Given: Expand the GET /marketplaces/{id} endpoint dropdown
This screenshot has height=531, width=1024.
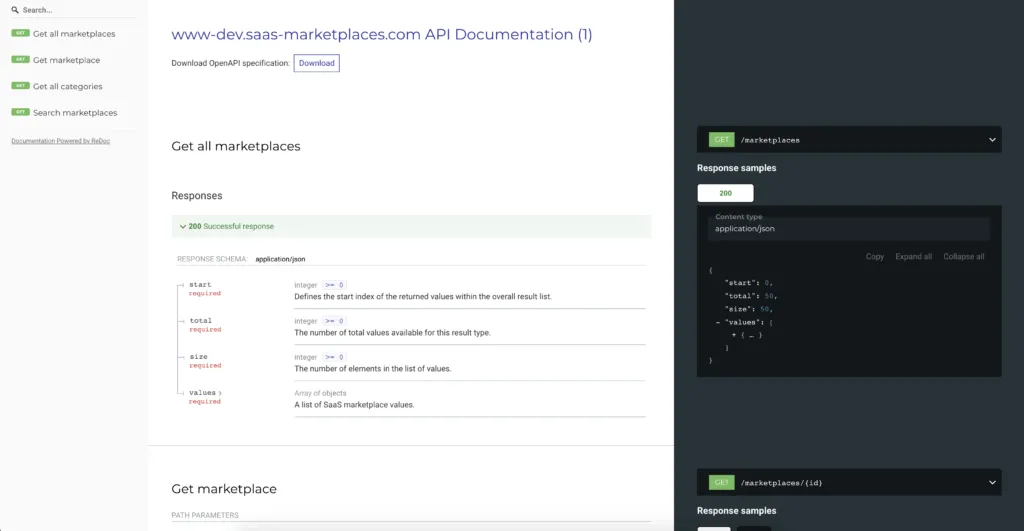Looking at the screenshot, I should click(992, 483).
